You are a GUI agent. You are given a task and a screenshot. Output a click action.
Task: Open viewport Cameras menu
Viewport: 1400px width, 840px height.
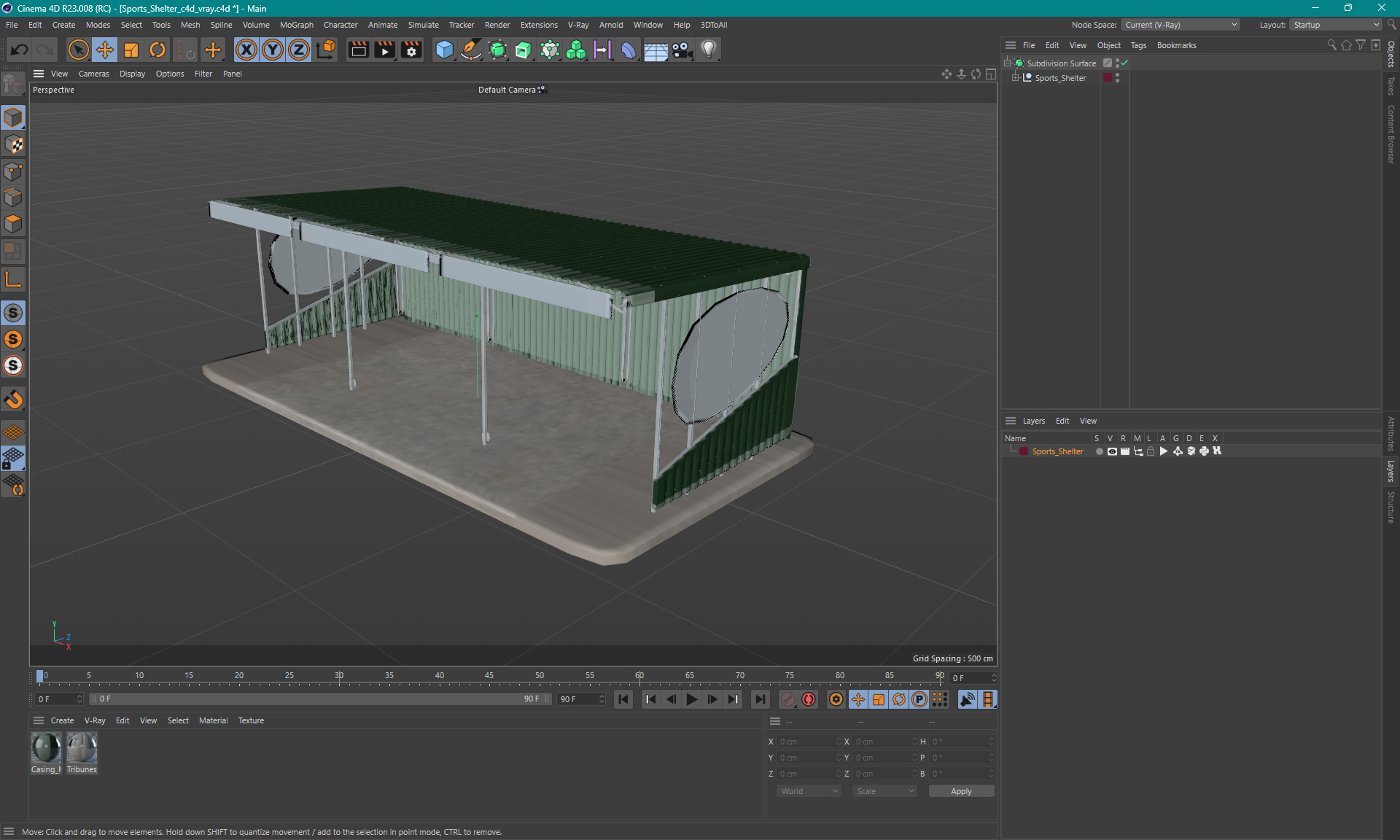[93, 74]
